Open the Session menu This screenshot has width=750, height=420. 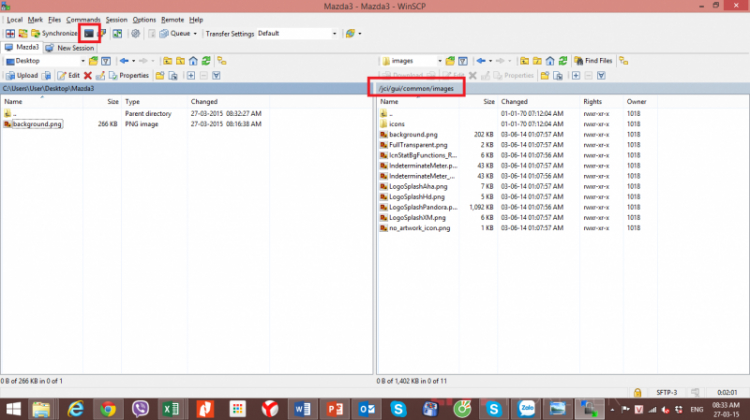(116, 20)
